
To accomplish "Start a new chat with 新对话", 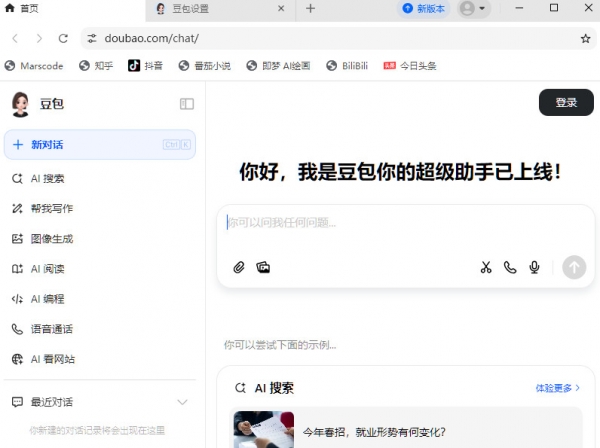I will (x=100, y=145).
